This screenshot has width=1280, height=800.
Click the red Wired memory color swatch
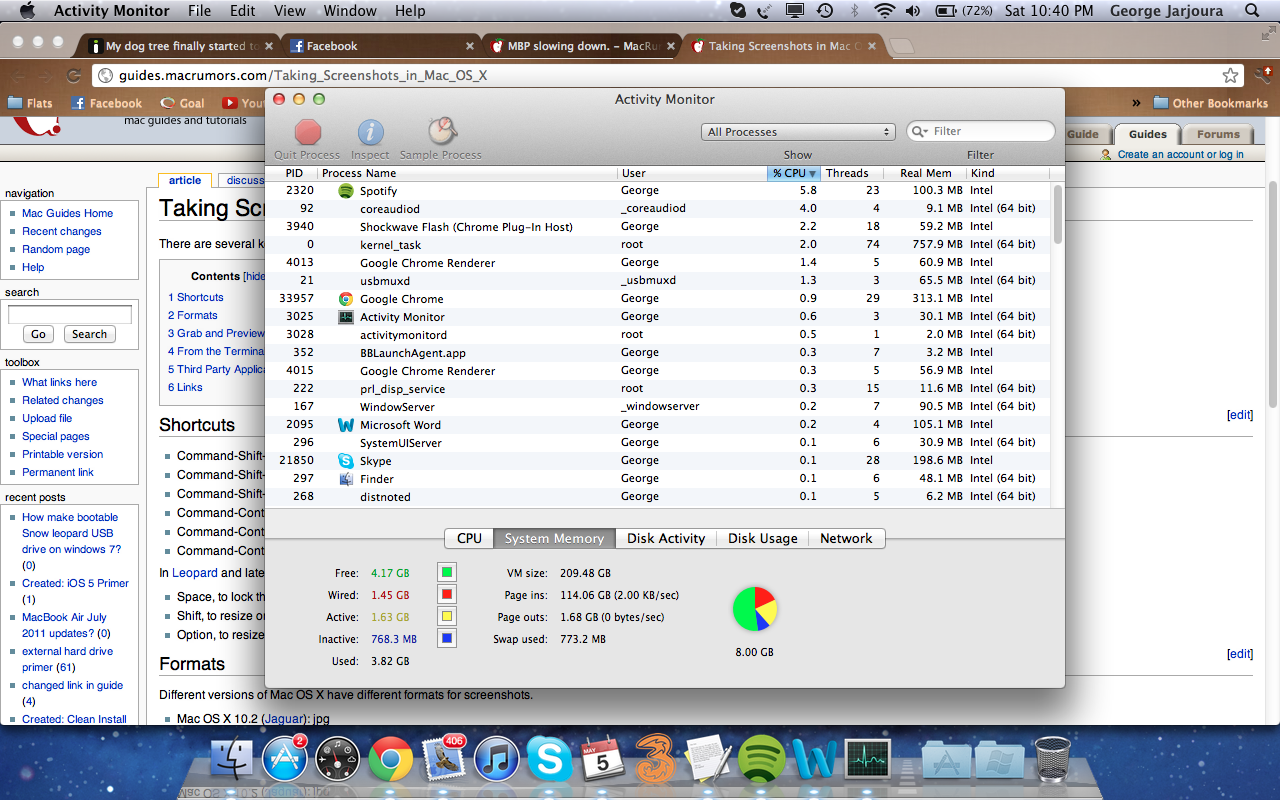tap(447, 594)
